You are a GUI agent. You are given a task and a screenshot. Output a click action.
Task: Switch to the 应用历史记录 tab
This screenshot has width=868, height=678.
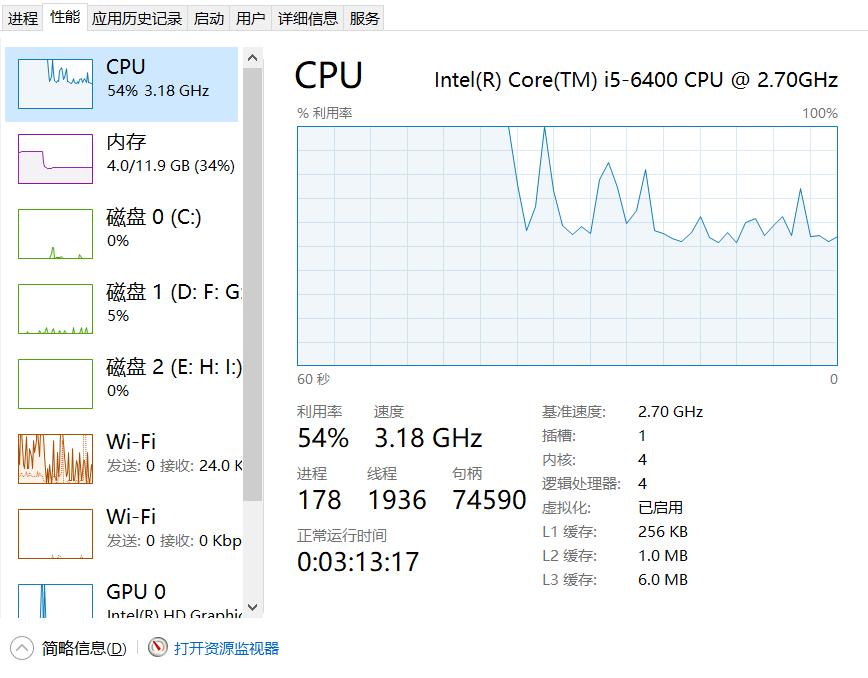tap(137, 19)
